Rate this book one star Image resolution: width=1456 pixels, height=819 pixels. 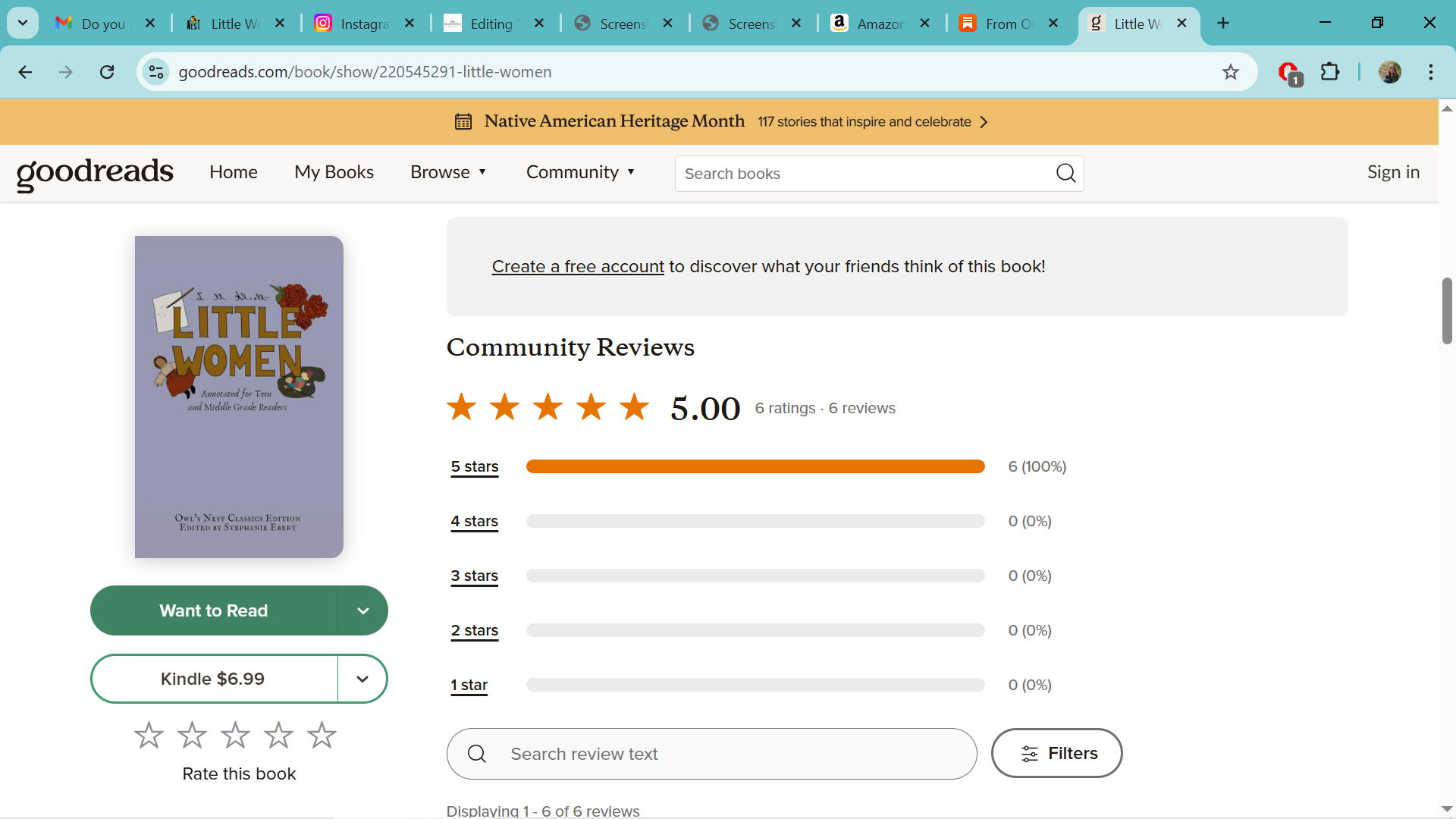click(149, 735)
